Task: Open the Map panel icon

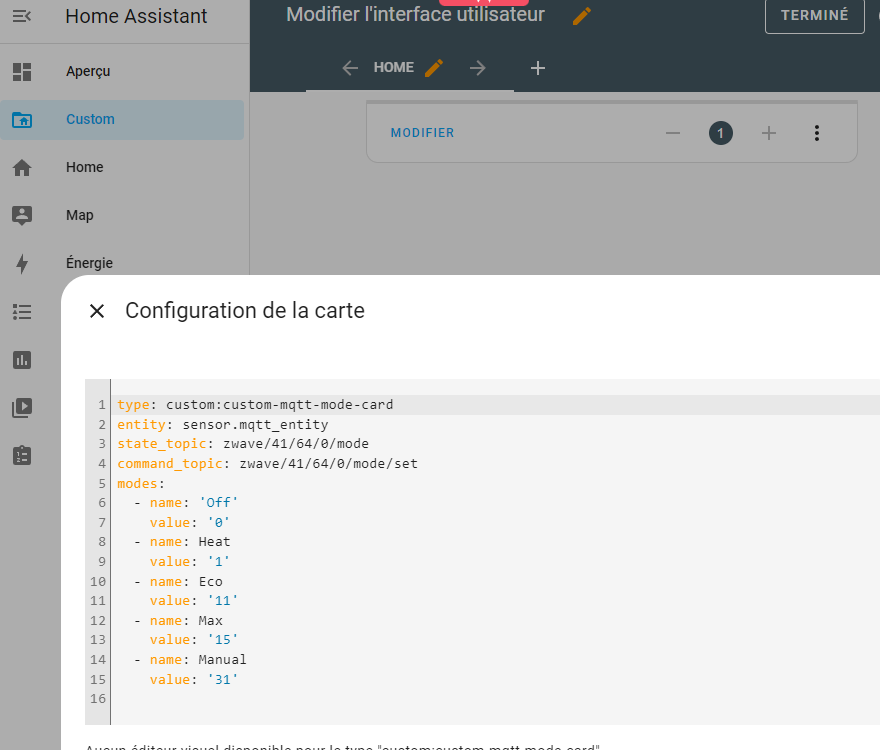Action: (x=22, y=215)
